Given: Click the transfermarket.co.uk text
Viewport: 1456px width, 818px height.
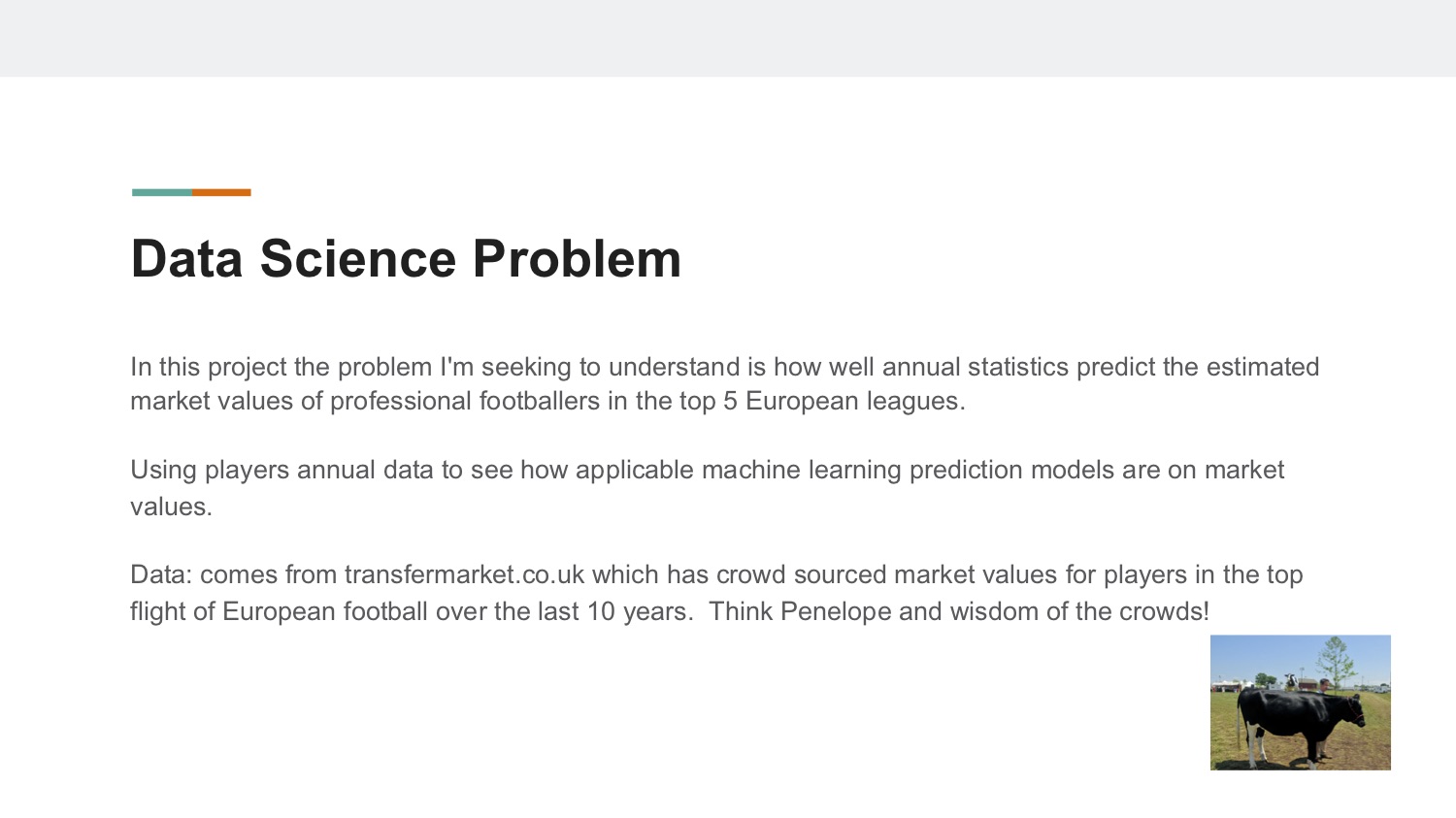Looking at the screenshot, I should coord(464,574).
